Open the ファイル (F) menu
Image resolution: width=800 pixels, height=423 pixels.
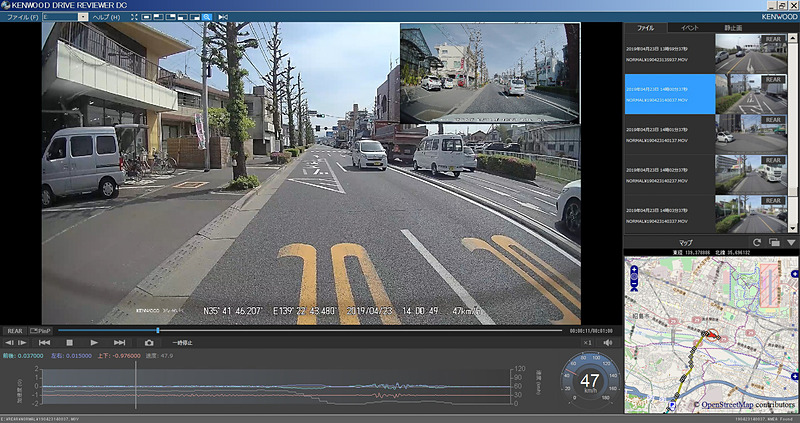tap(21, 17)
